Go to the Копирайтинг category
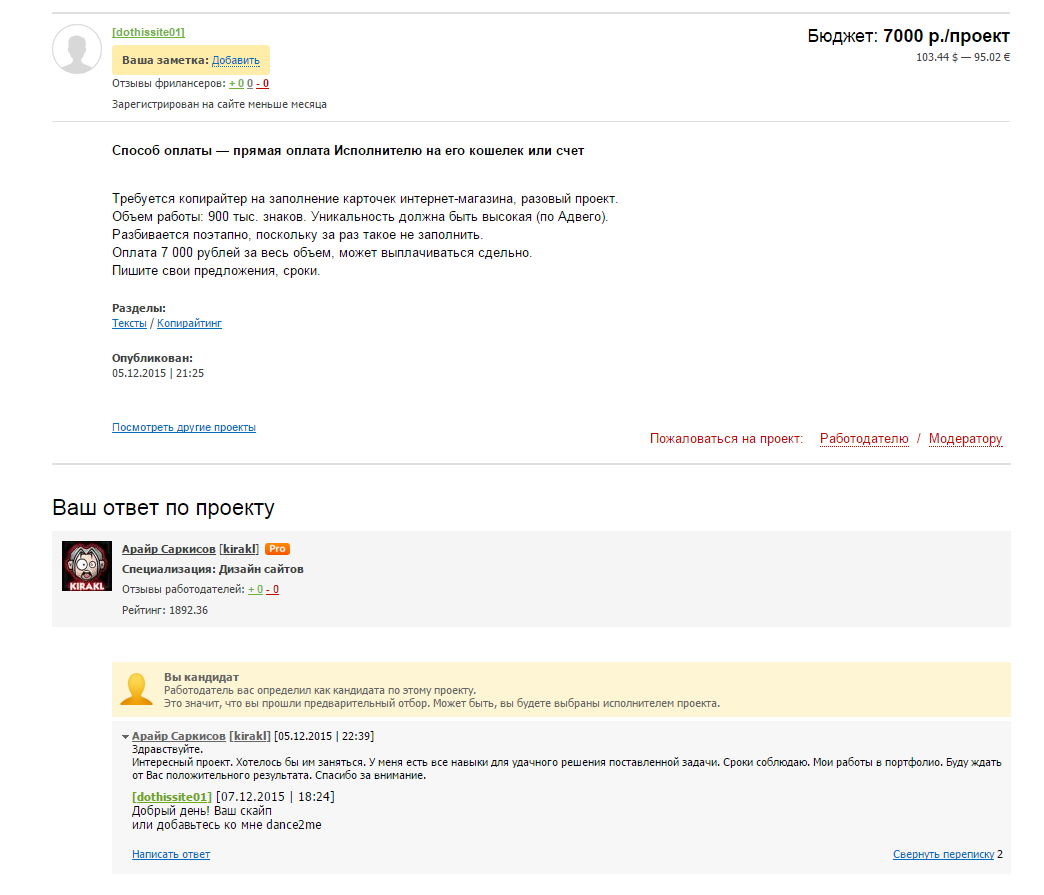Image resolution: width=1044 pixels, height=895 pixels. tap(189, 324)
